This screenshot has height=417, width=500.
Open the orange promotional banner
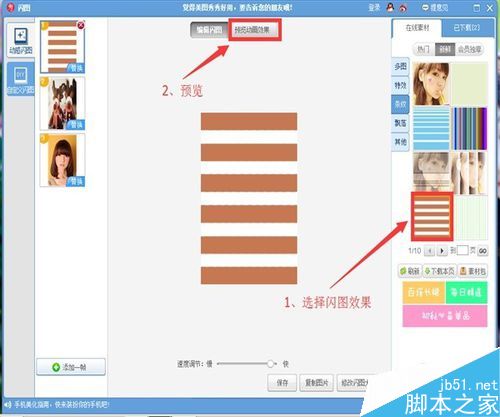[423, 292]
